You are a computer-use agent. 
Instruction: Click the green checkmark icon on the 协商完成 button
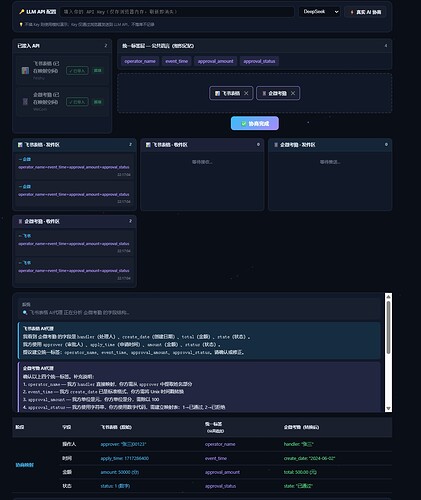coord(244,124)
